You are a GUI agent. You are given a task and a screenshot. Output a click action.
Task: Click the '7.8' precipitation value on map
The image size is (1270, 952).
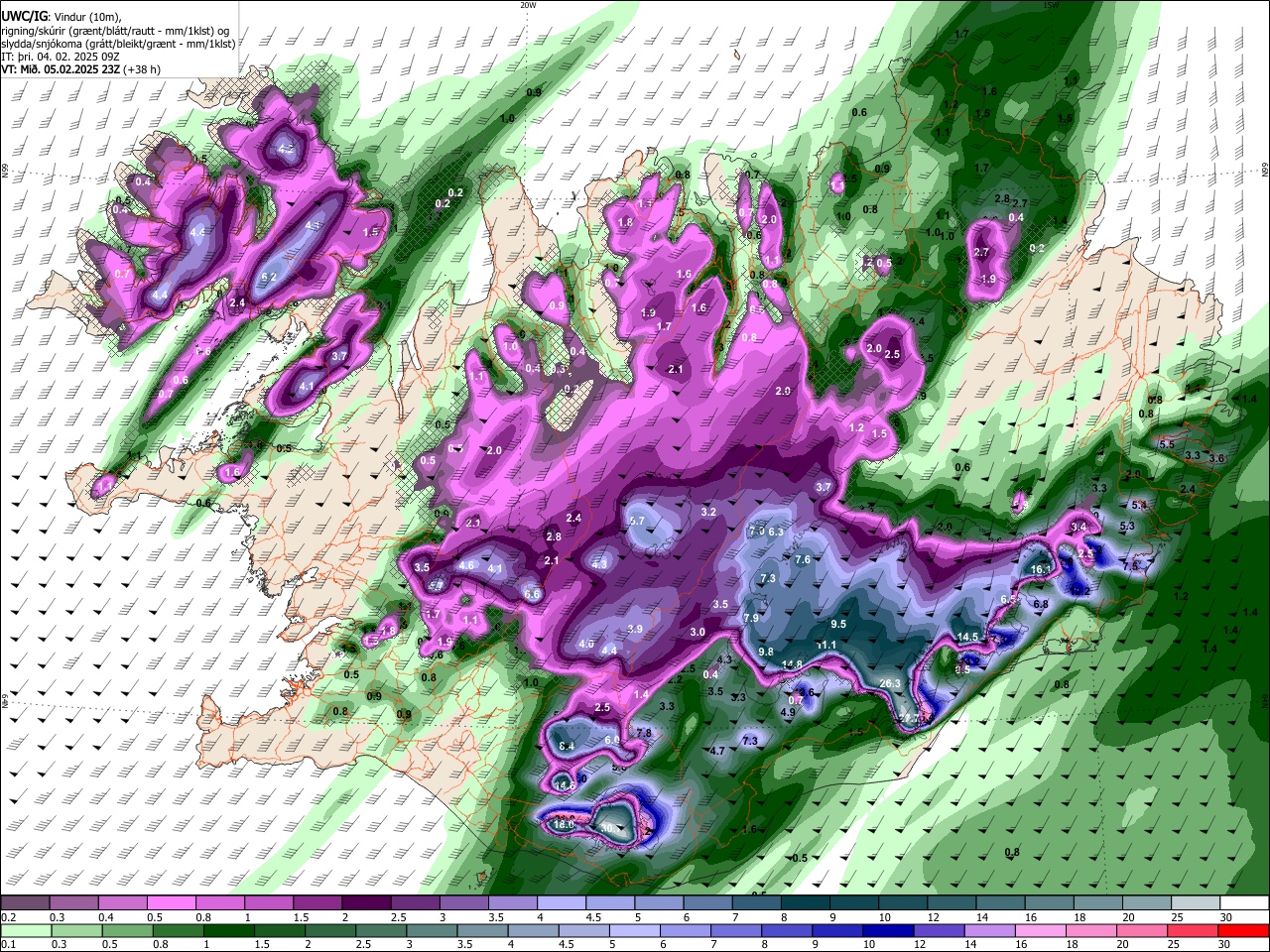click(x=643, y=733)
